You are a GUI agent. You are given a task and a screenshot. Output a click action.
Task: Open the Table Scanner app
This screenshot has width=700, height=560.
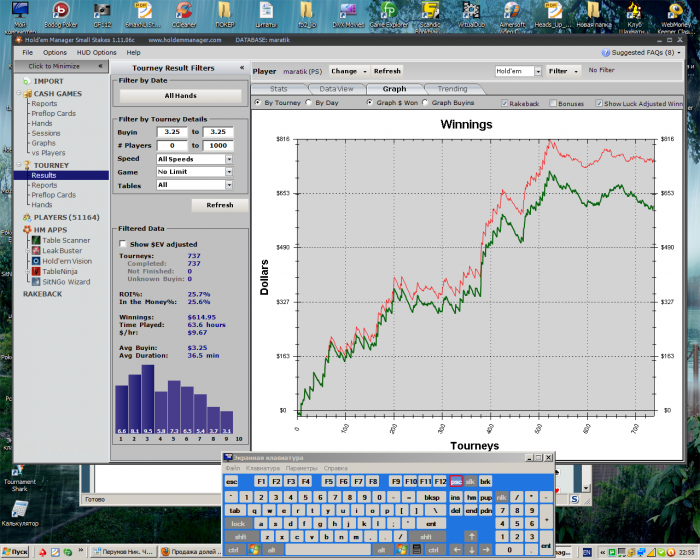coord(64,240)
